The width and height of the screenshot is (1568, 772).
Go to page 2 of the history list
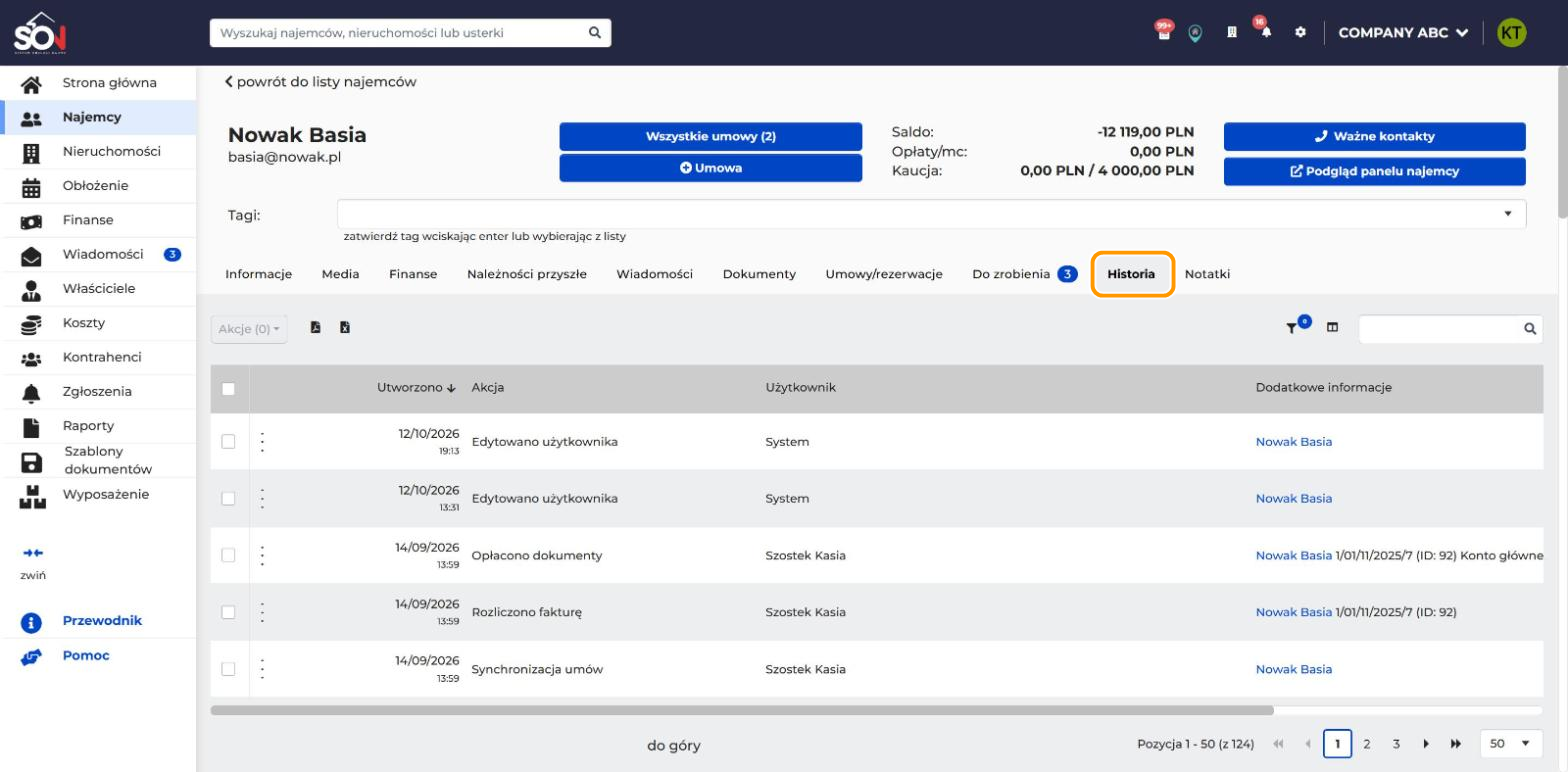click(1367, 744)
